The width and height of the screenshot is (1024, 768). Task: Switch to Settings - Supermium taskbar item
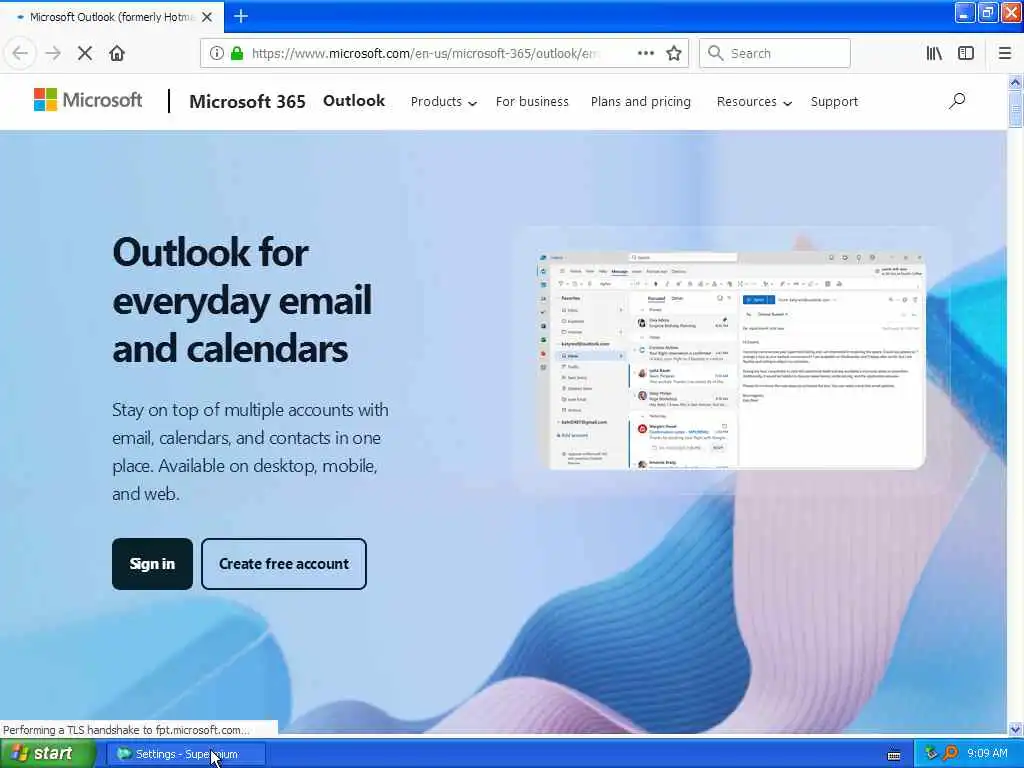(185, 754)
